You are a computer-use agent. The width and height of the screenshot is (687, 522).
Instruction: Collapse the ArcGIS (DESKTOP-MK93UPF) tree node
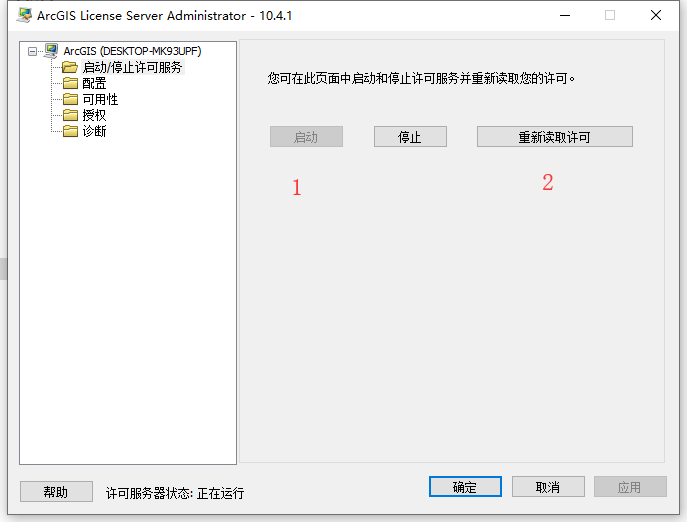(32, 52)
